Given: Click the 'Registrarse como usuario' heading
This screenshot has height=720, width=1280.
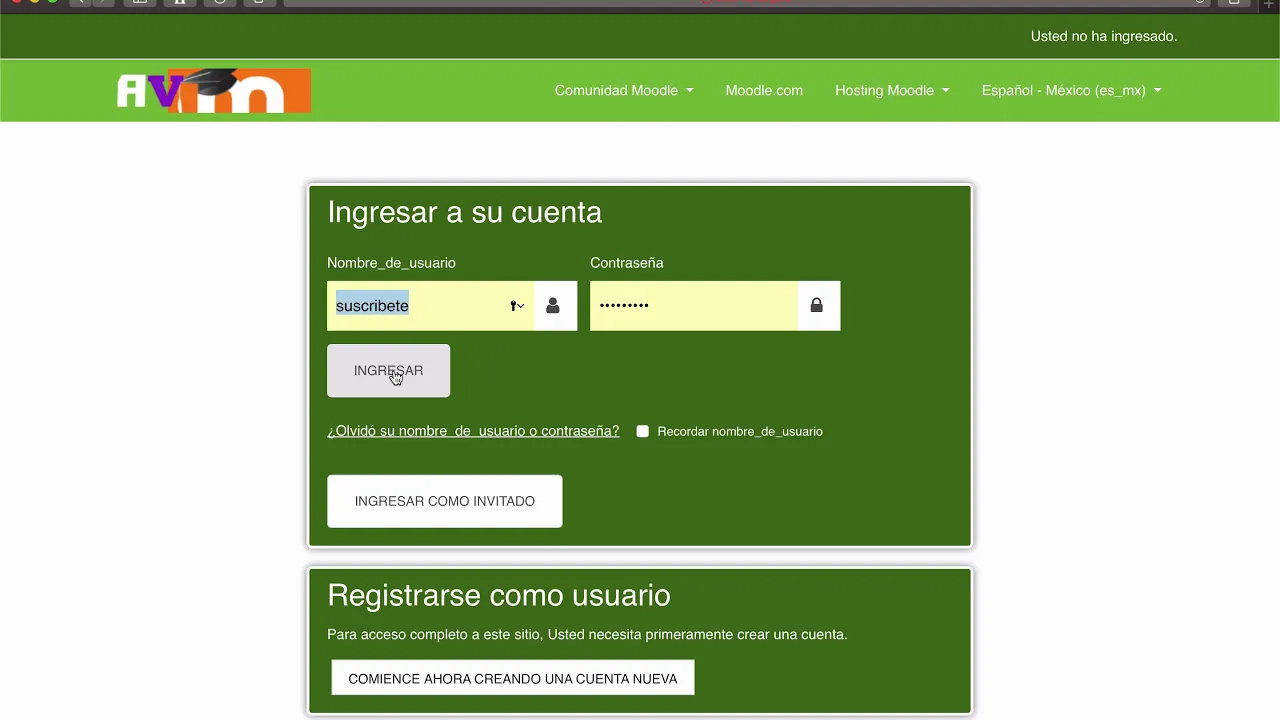Looking at the screenshot, I should (x=499, y=595).
